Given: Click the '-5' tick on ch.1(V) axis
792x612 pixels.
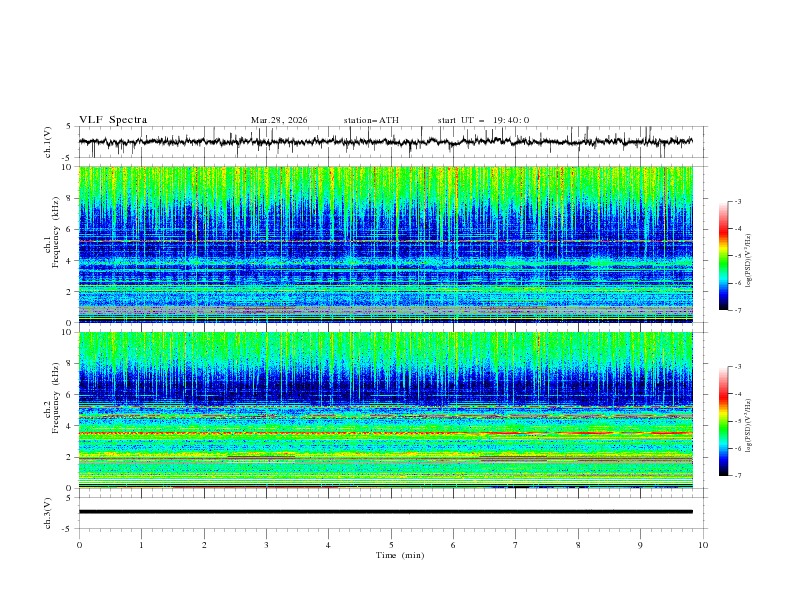Looking at the screenshot, I should pos(68,158).
